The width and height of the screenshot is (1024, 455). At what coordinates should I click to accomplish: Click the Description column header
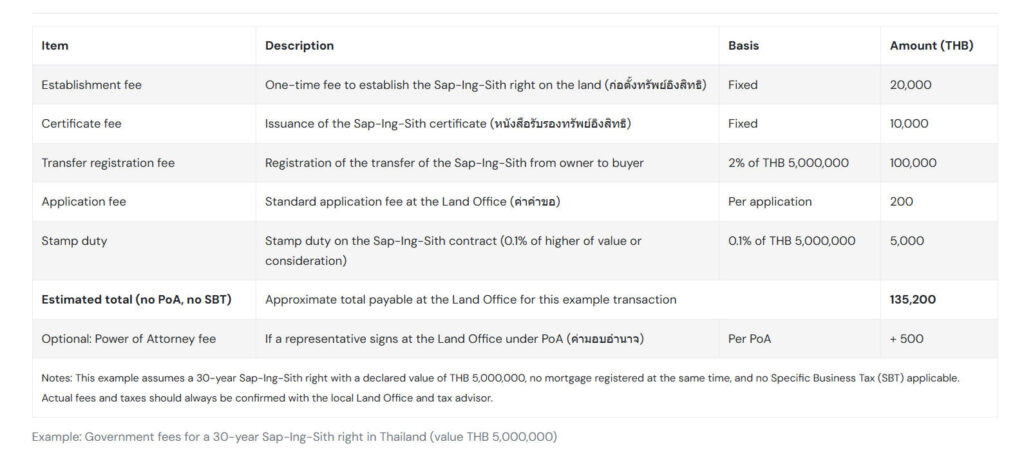[x=299, y=46]
